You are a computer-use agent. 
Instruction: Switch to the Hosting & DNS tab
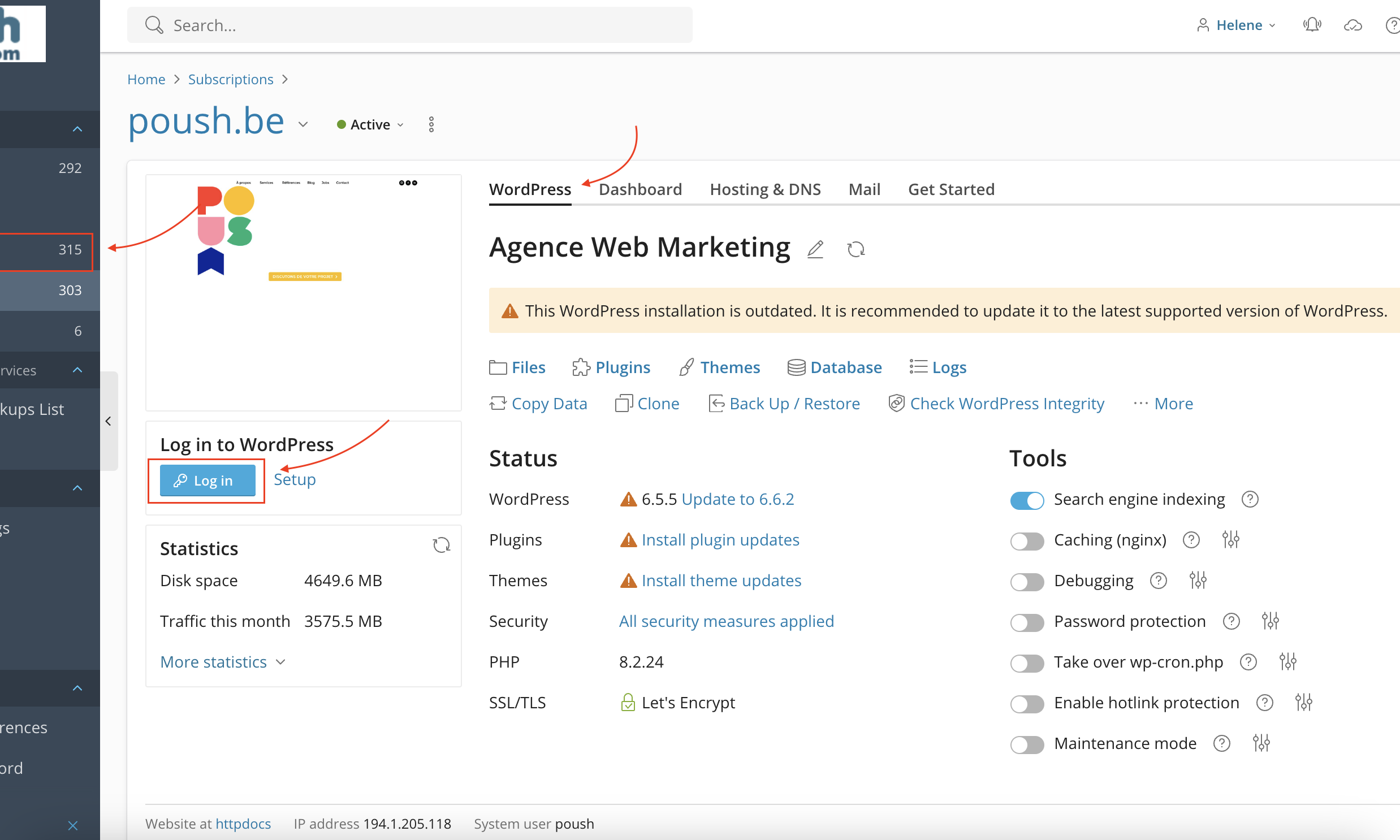click(x=765, y=189)
